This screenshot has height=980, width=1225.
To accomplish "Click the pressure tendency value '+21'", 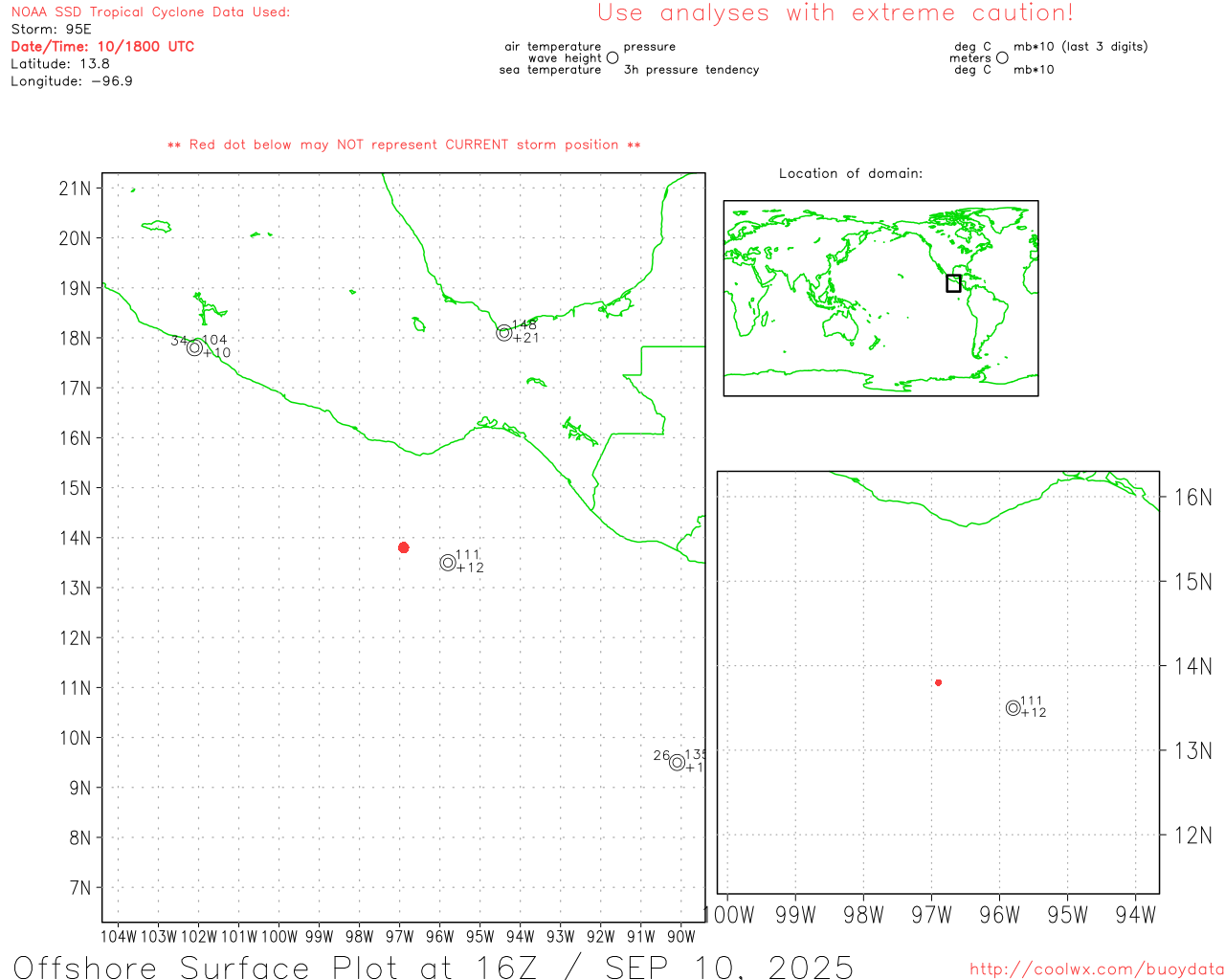I will [526, 338].
